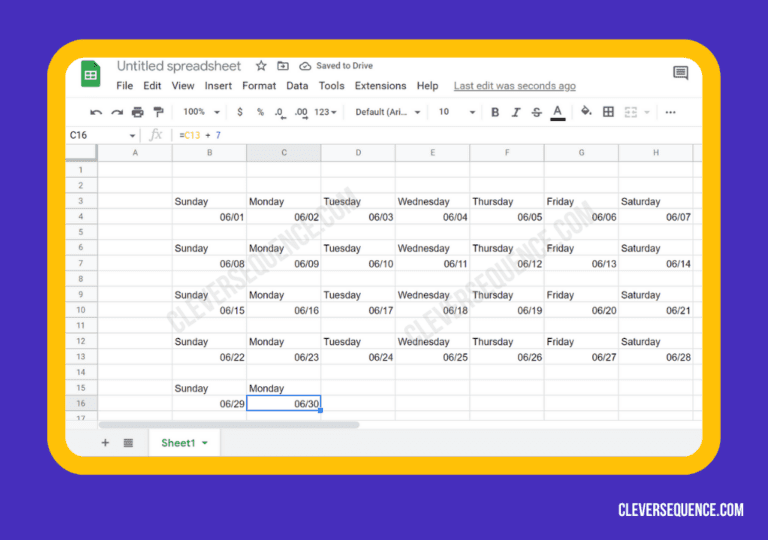The image size is (768, 540).
Task: Open the font size 10 dropdown
Action: tap(457, 112)
